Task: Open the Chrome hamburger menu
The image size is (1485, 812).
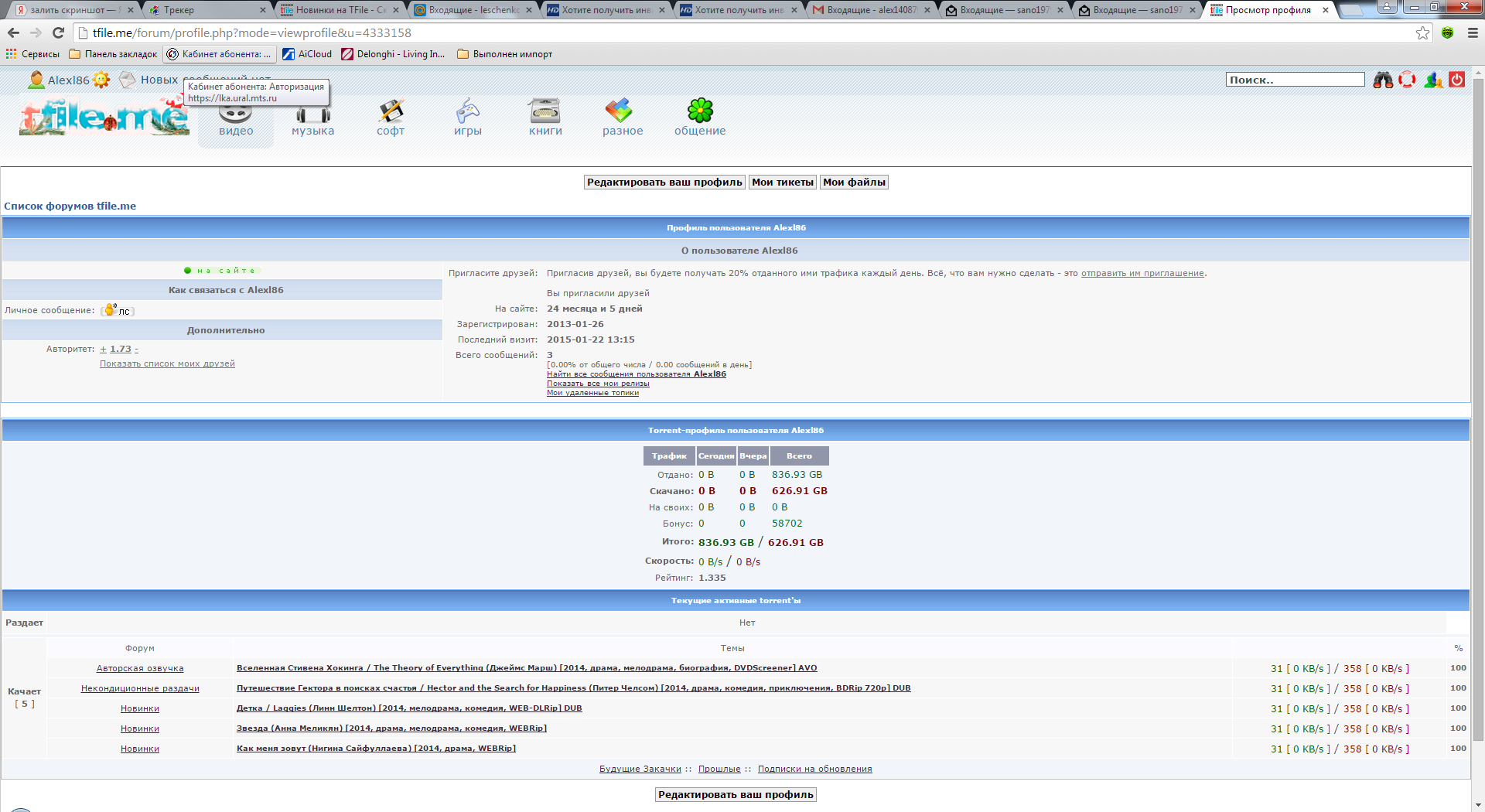Action: (x=1473, y=32)
